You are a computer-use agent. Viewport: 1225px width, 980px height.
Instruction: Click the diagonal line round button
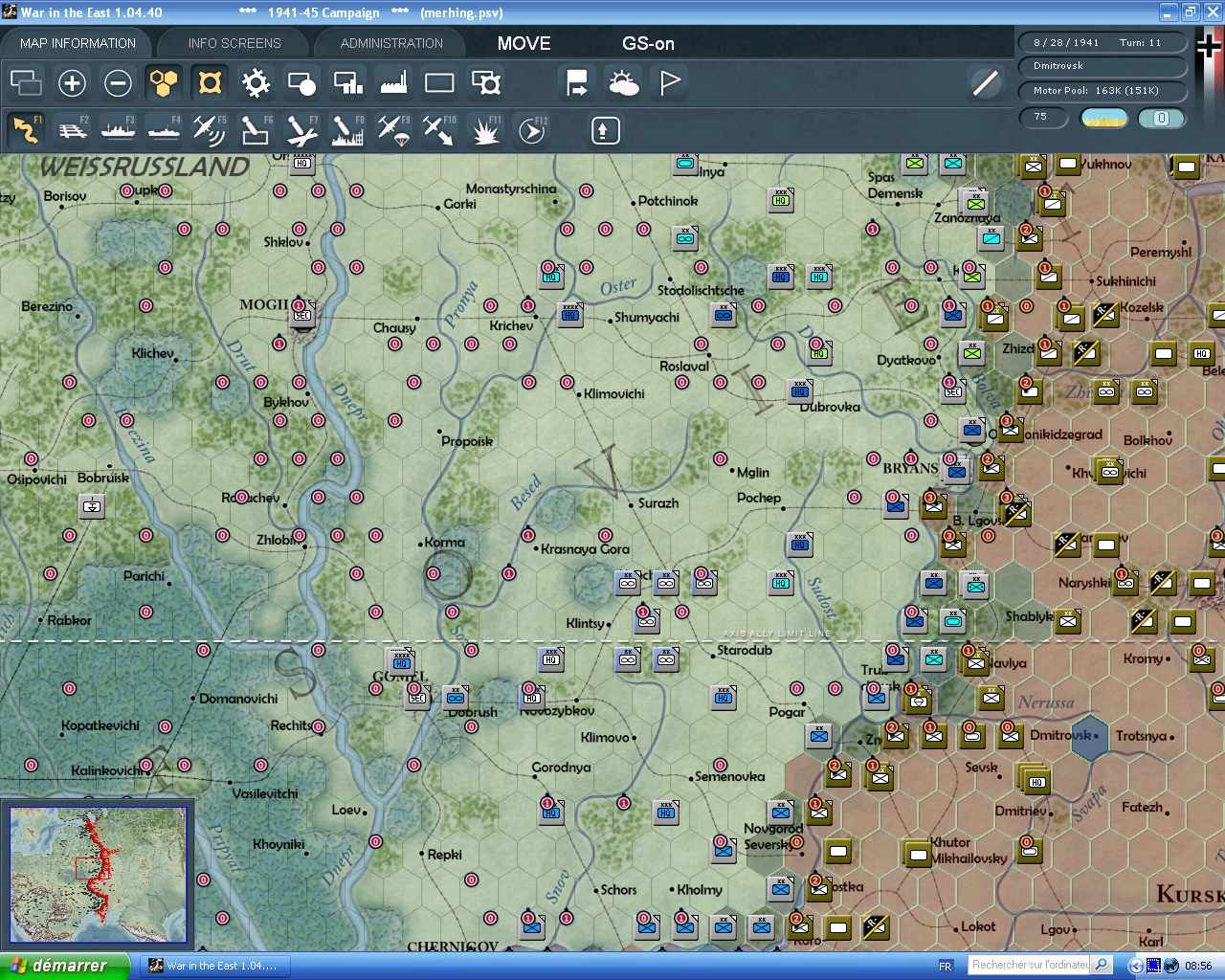coord(985,83)
